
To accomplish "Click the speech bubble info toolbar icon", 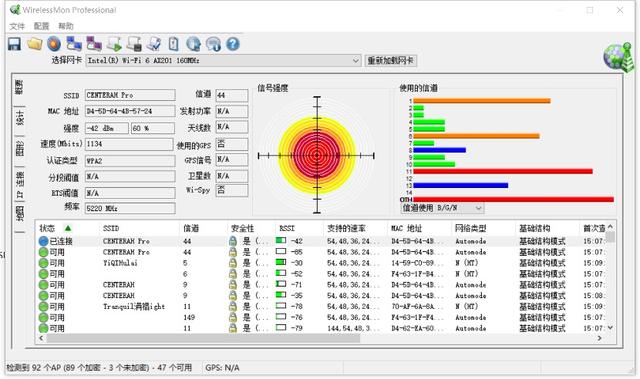I will tap(213, 44).
